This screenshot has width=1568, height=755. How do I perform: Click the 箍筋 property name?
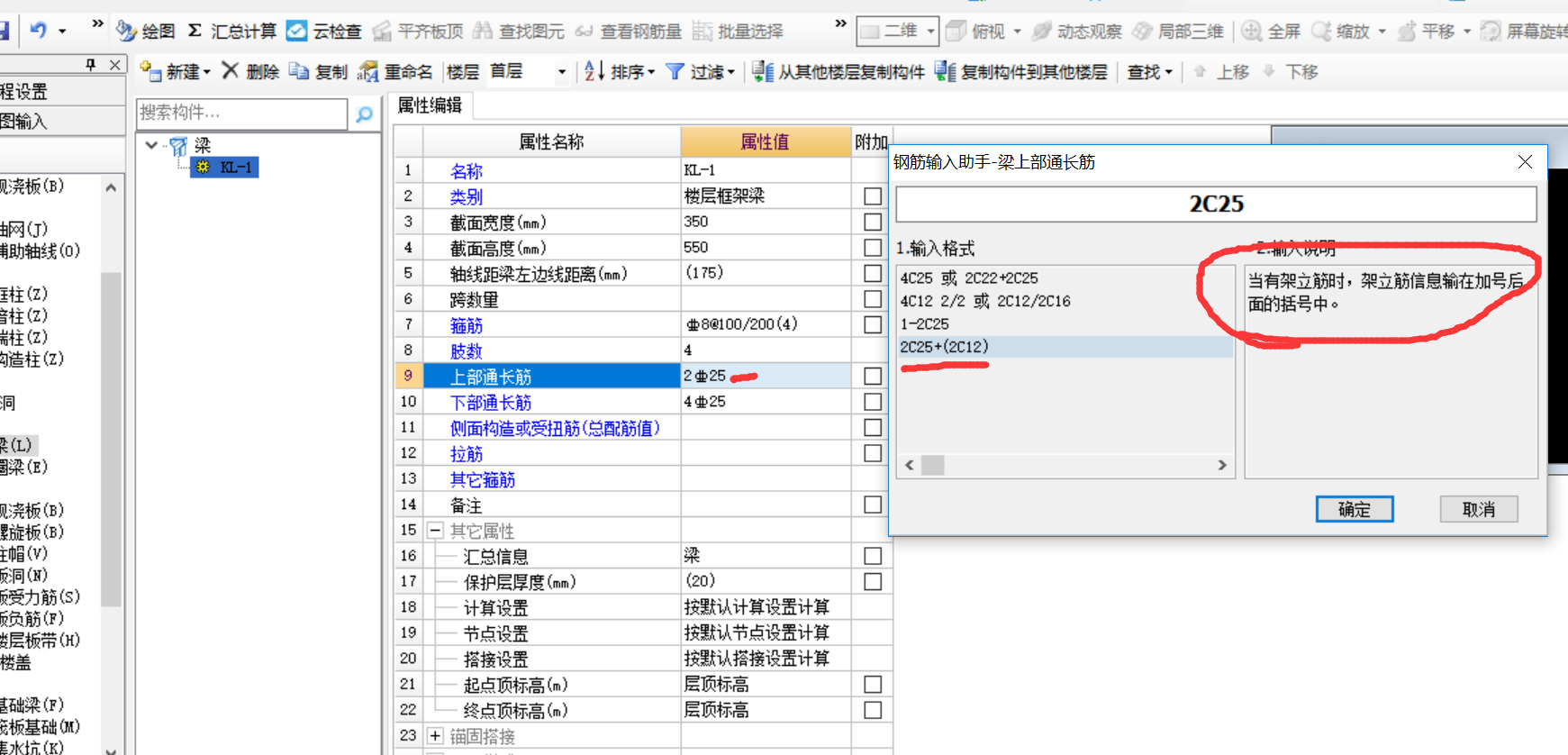pyautogui.click(x=467, y=325)
